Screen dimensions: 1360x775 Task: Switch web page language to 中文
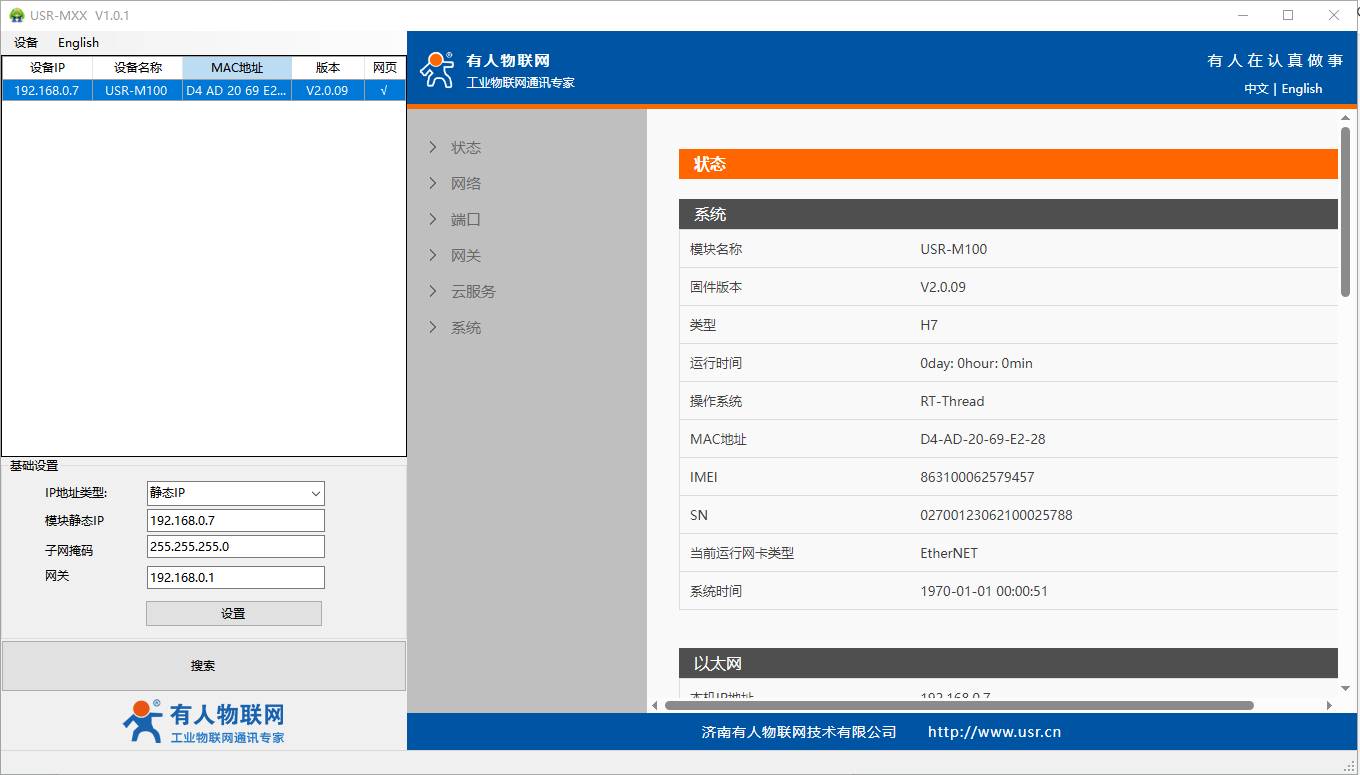pos(1256,89)
